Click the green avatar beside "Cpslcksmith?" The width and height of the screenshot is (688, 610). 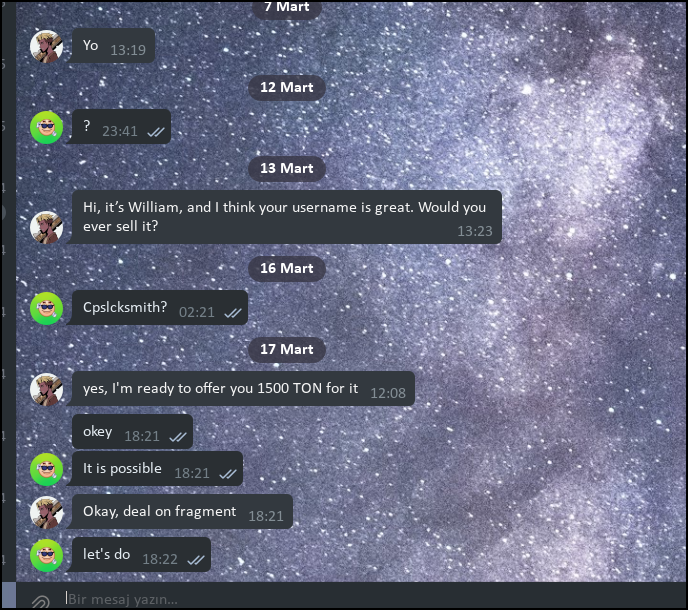(x=46, y=309)
